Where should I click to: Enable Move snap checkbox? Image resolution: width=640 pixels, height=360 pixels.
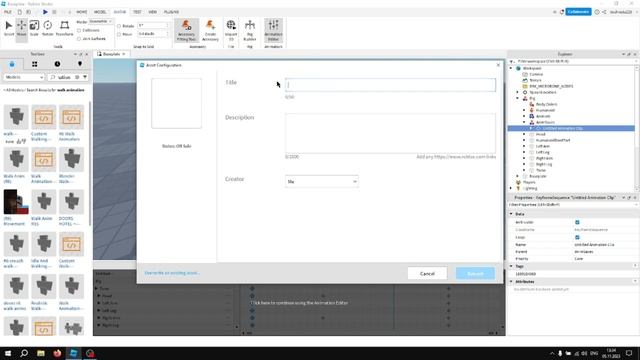click(x=119, y=34)
